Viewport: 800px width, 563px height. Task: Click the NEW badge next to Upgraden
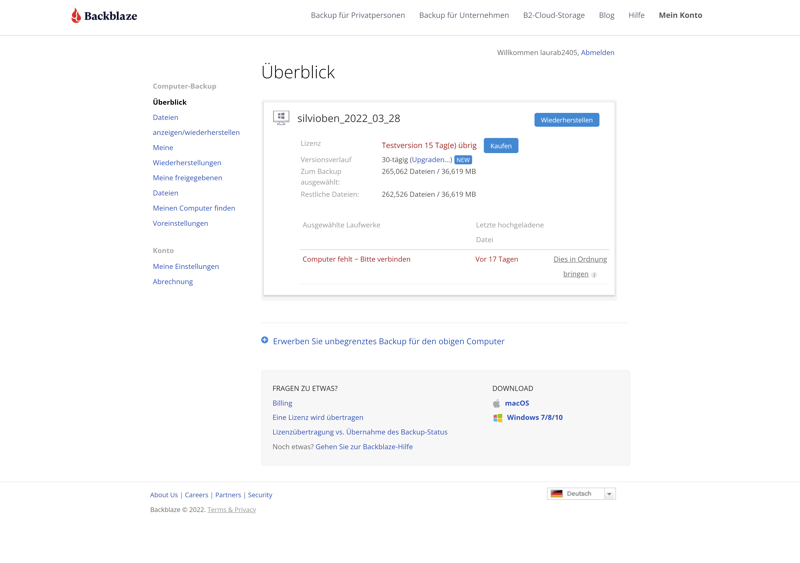tap(463, 160)
